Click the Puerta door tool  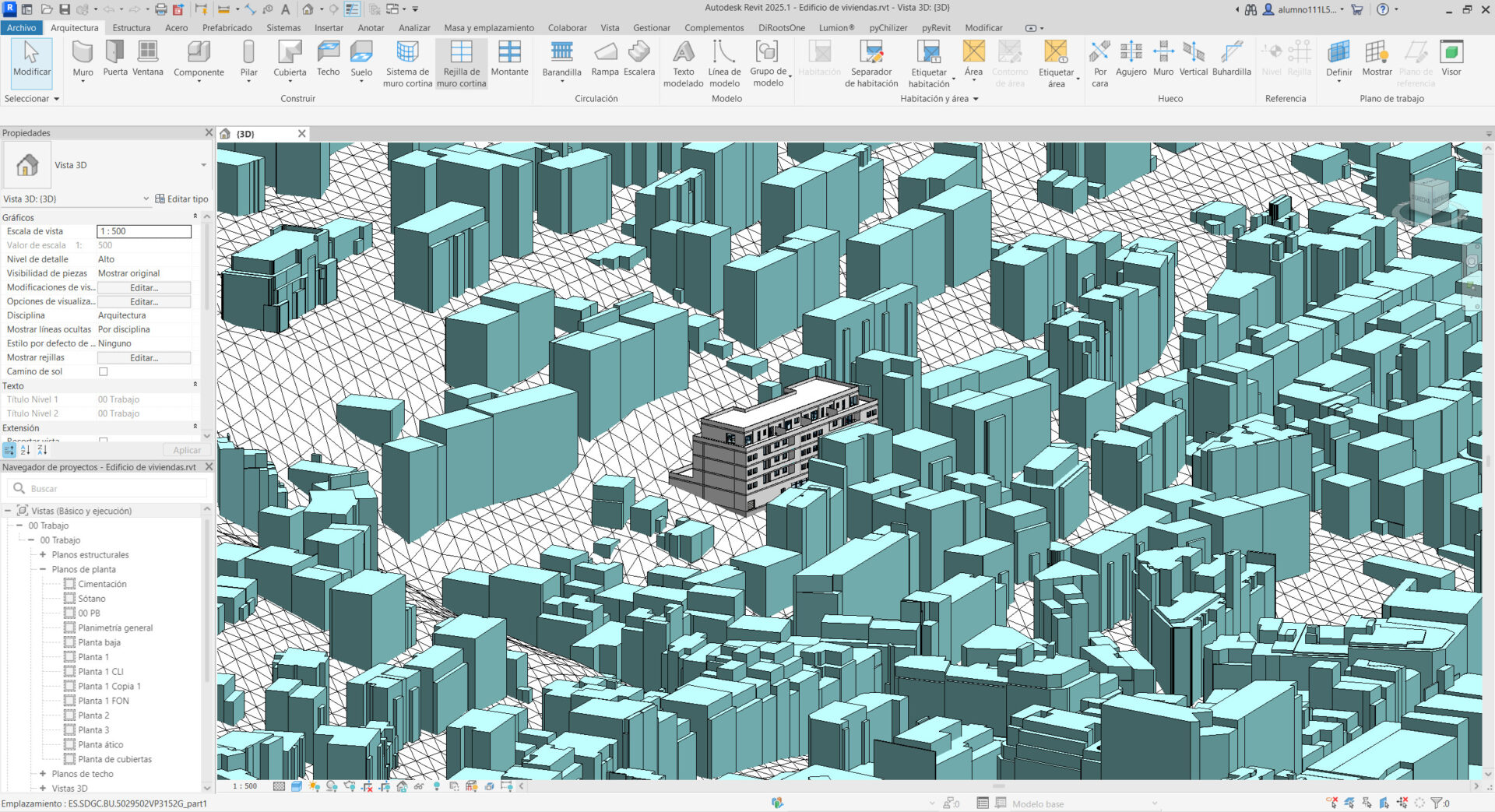coord(115,59)
